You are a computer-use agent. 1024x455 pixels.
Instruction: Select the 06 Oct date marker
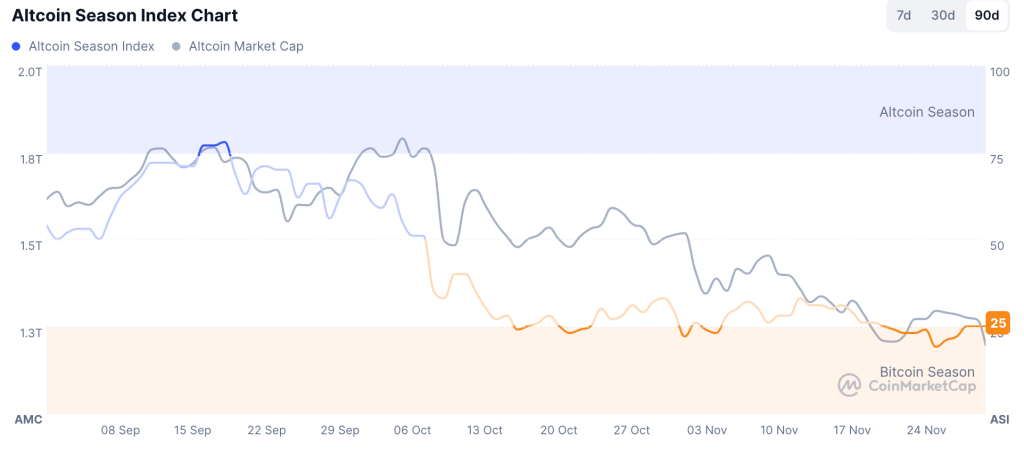pyautogui.click(x=412, y=430)
